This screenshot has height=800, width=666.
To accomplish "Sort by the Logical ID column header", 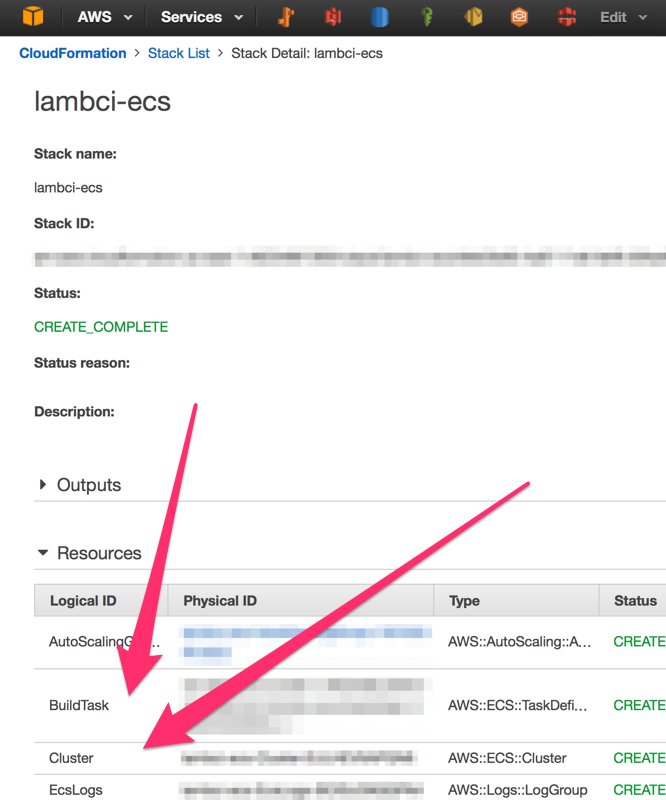I will 83,601.
